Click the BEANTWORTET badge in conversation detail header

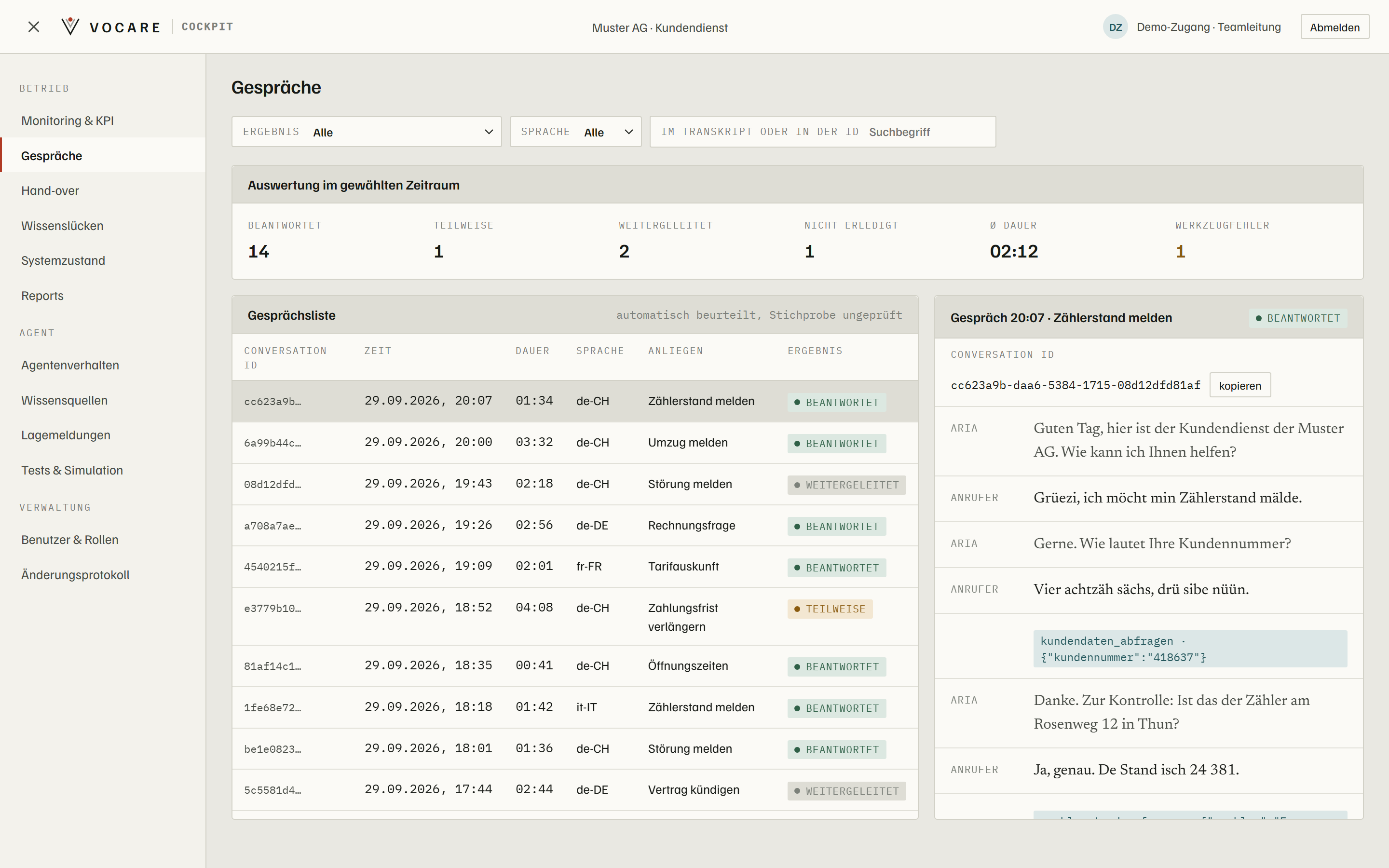1298,318
